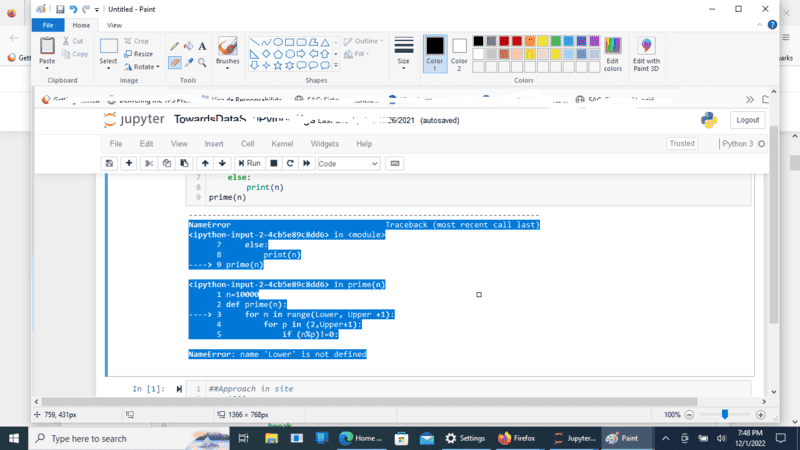The image size is (800, 450).
Task: Click the Firefox taskbar button
Action: 518,438
